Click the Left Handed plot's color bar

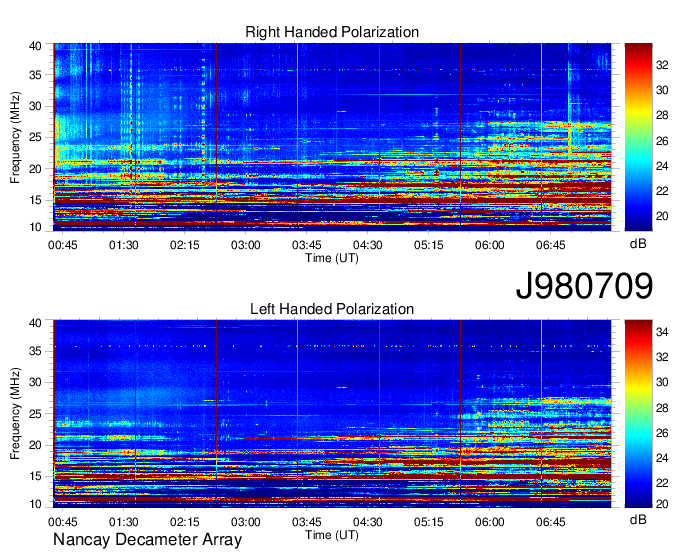point(638,414)
